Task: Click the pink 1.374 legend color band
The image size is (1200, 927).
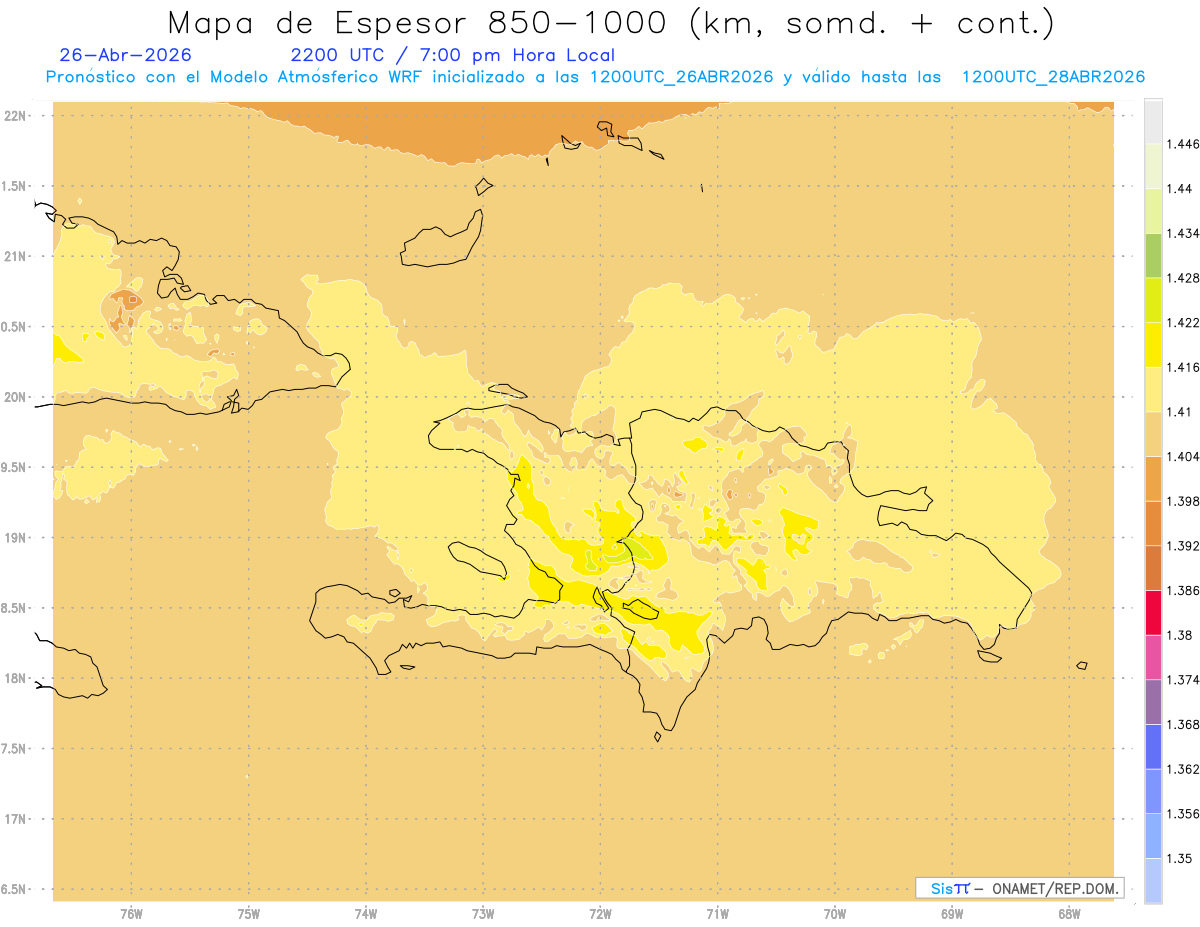Action: [x=1153, y=657]
